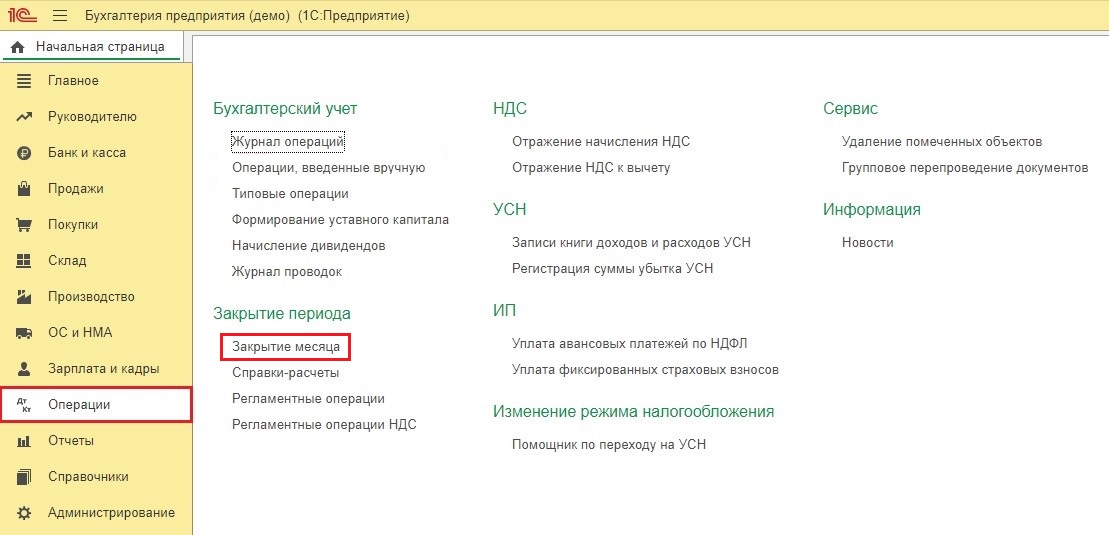Open Новости link
The image size is (1109, 535).
tap(868, 242)
